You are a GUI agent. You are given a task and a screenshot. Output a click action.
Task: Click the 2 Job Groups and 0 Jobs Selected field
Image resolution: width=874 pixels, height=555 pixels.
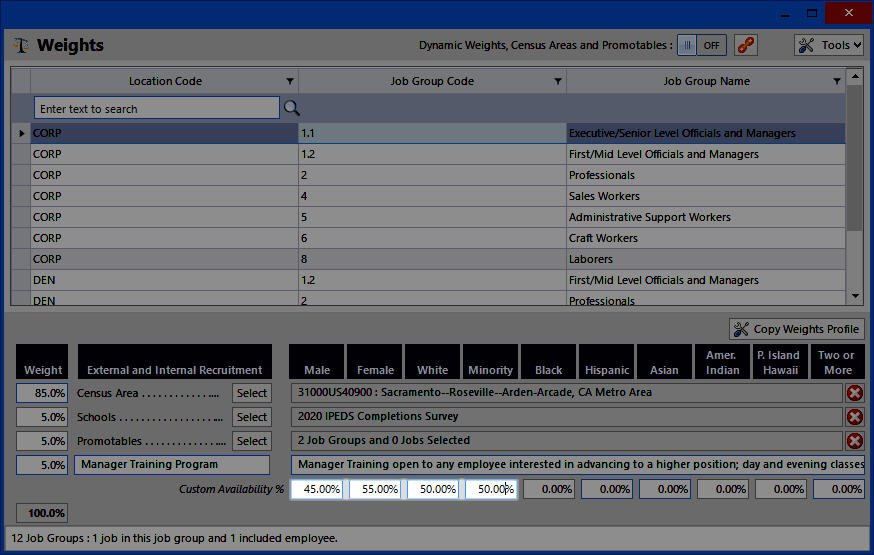pos(566,441)
